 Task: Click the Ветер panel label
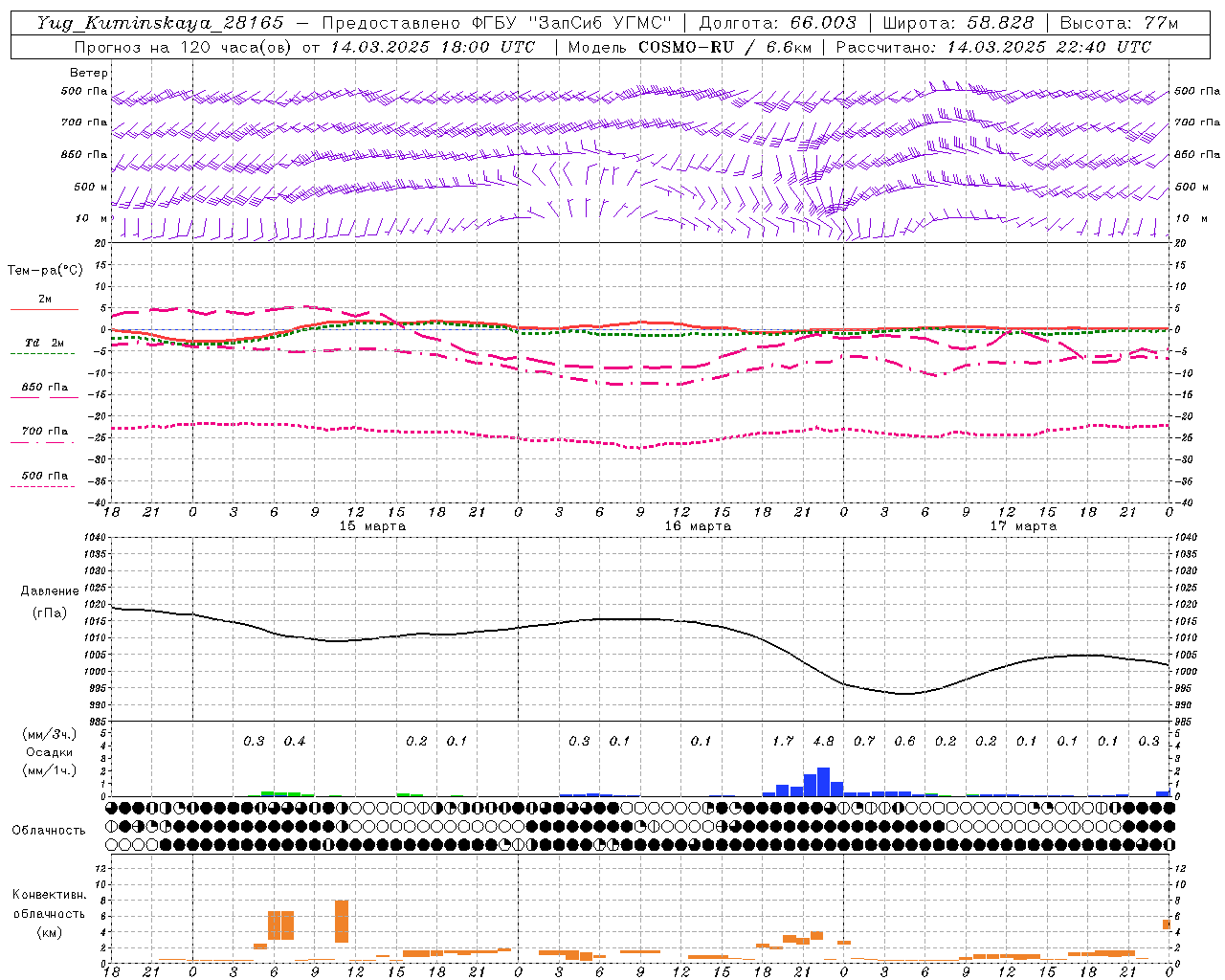(89, 73)
